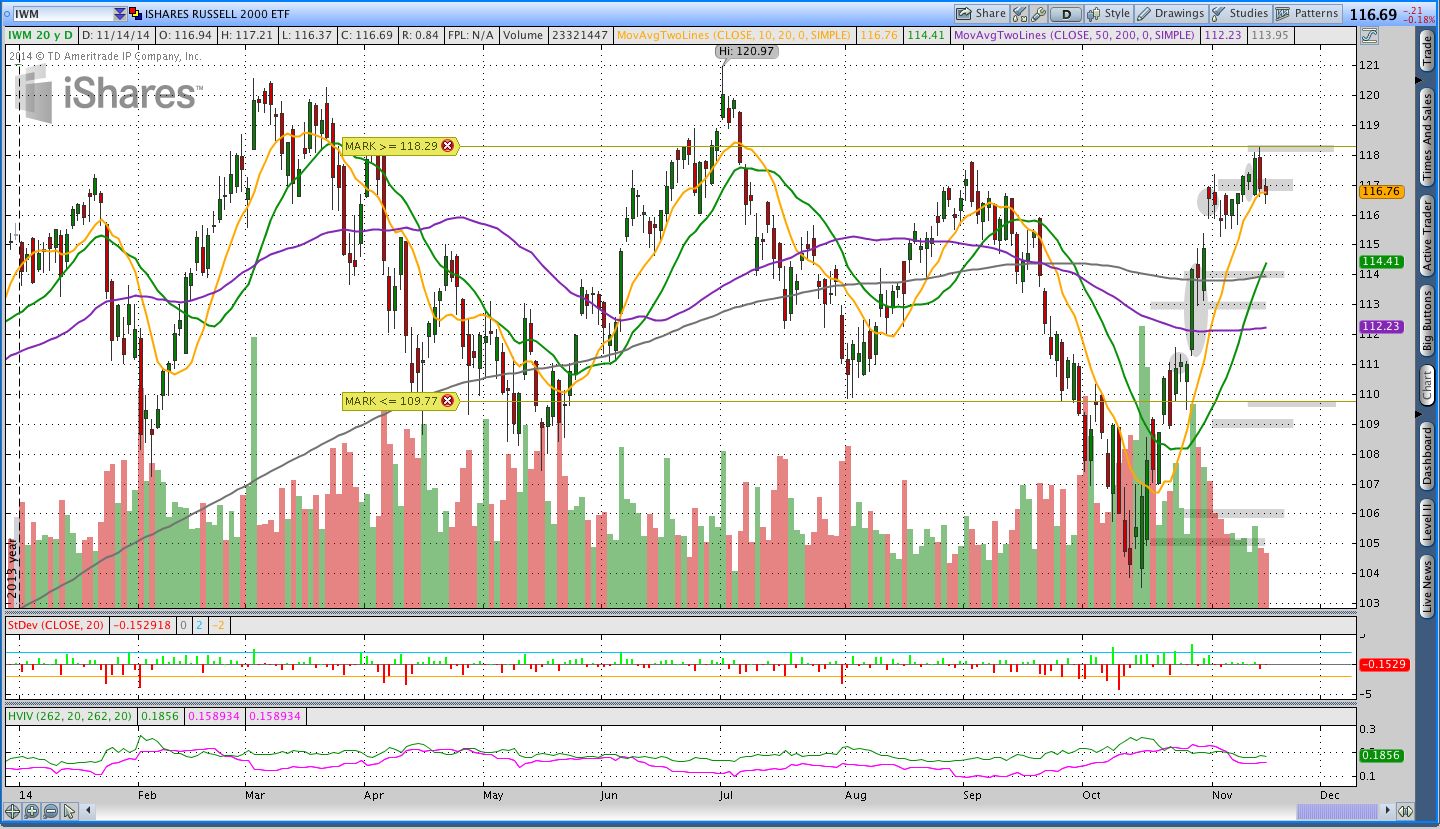The width and height of the screenshot is (1440, 829).
Task: Click the small circle left of symbol field
Action: [6, 14]
